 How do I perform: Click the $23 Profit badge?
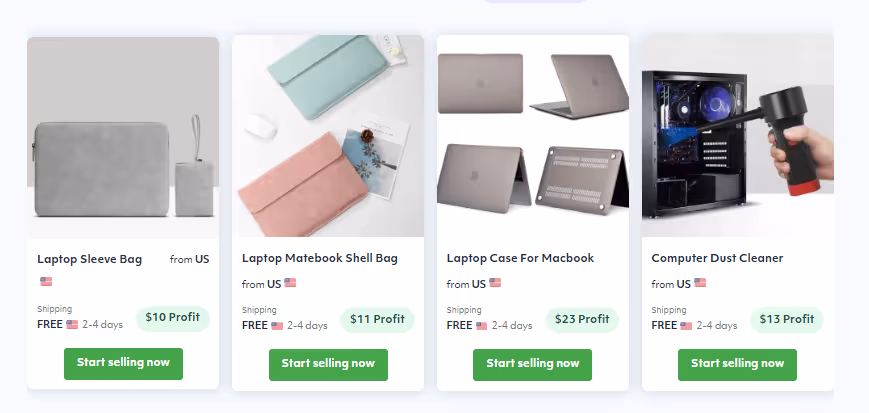[582, 319]
